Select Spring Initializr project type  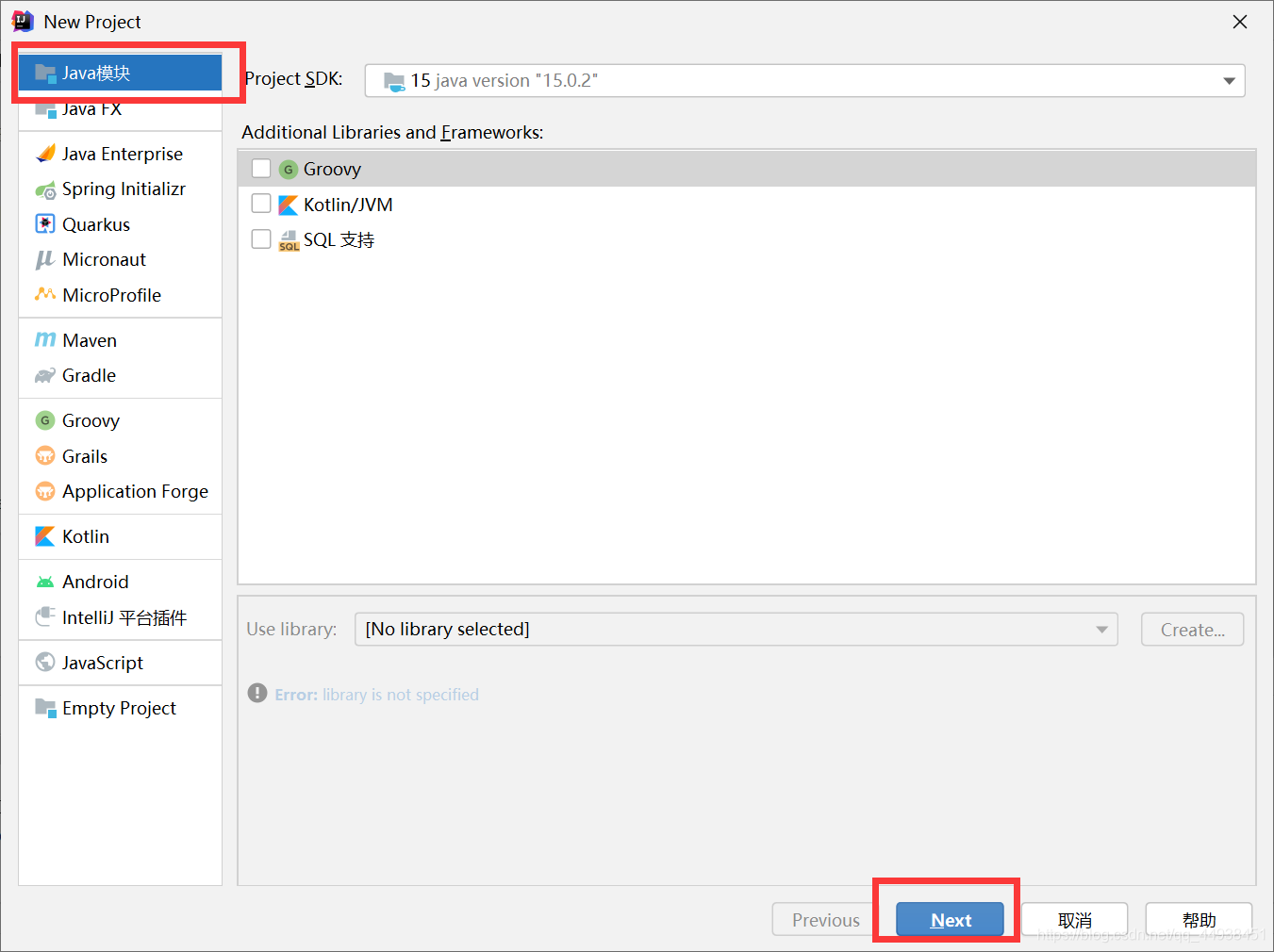click(121, 189)
